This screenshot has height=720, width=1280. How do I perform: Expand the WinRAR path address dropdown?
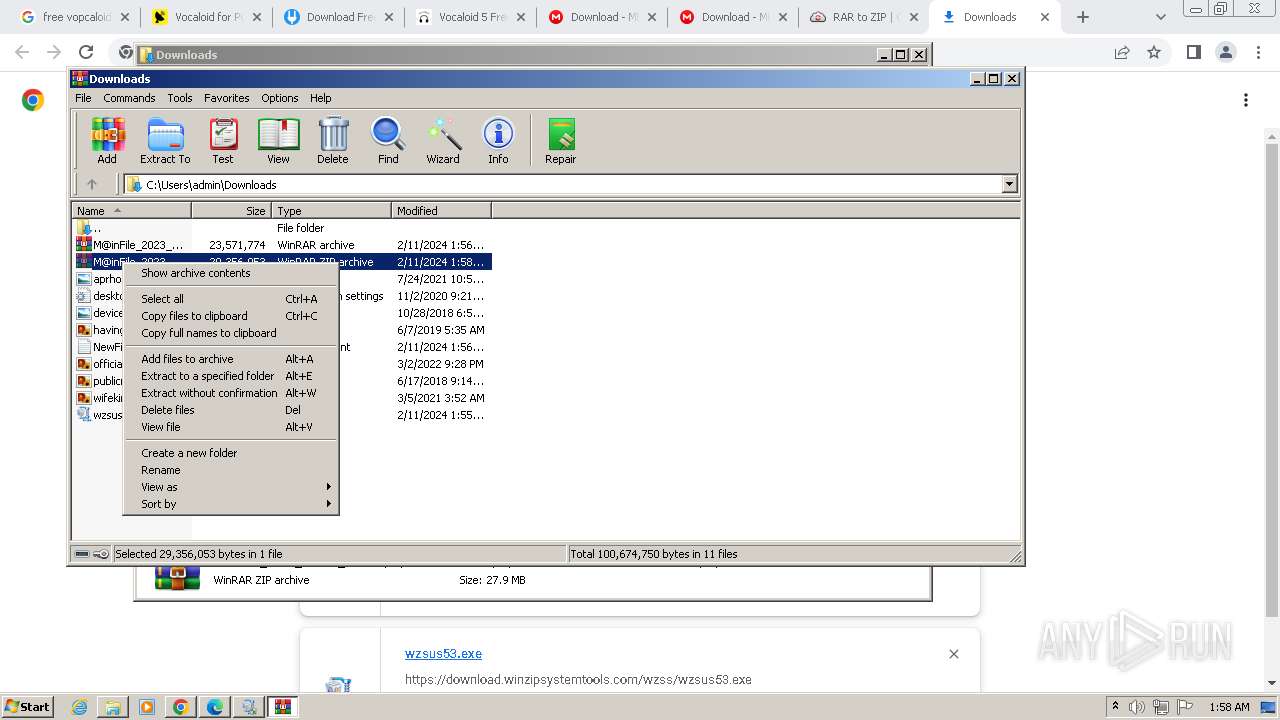(x=1009, y=184)
